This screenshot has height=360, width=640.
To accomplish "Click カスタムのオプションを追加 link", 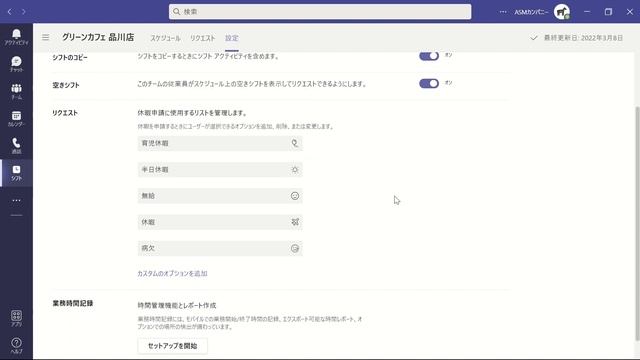I will [x=172, y=273].
